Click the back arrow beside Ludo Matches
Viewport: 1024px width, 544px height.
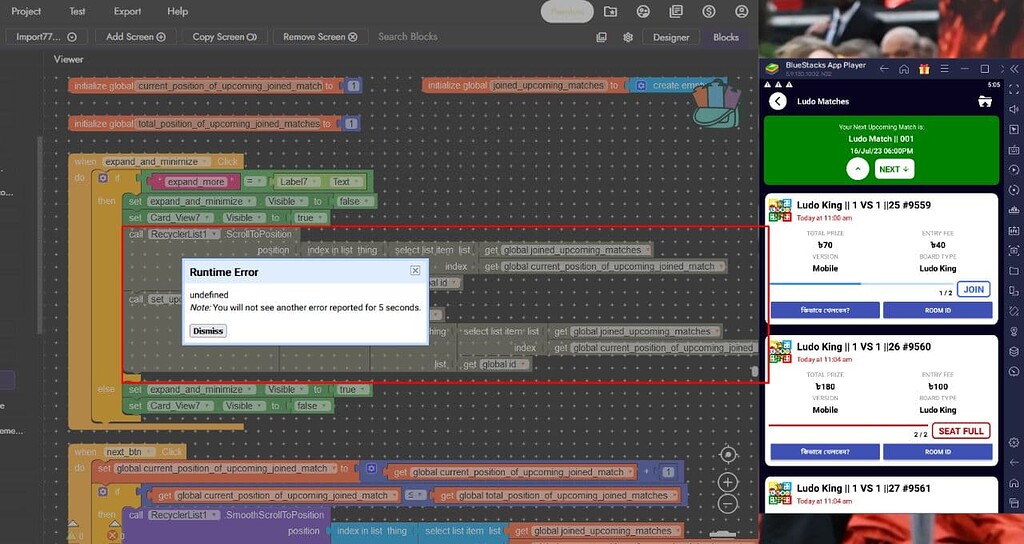pyautogui.click(x=778, y=101)
